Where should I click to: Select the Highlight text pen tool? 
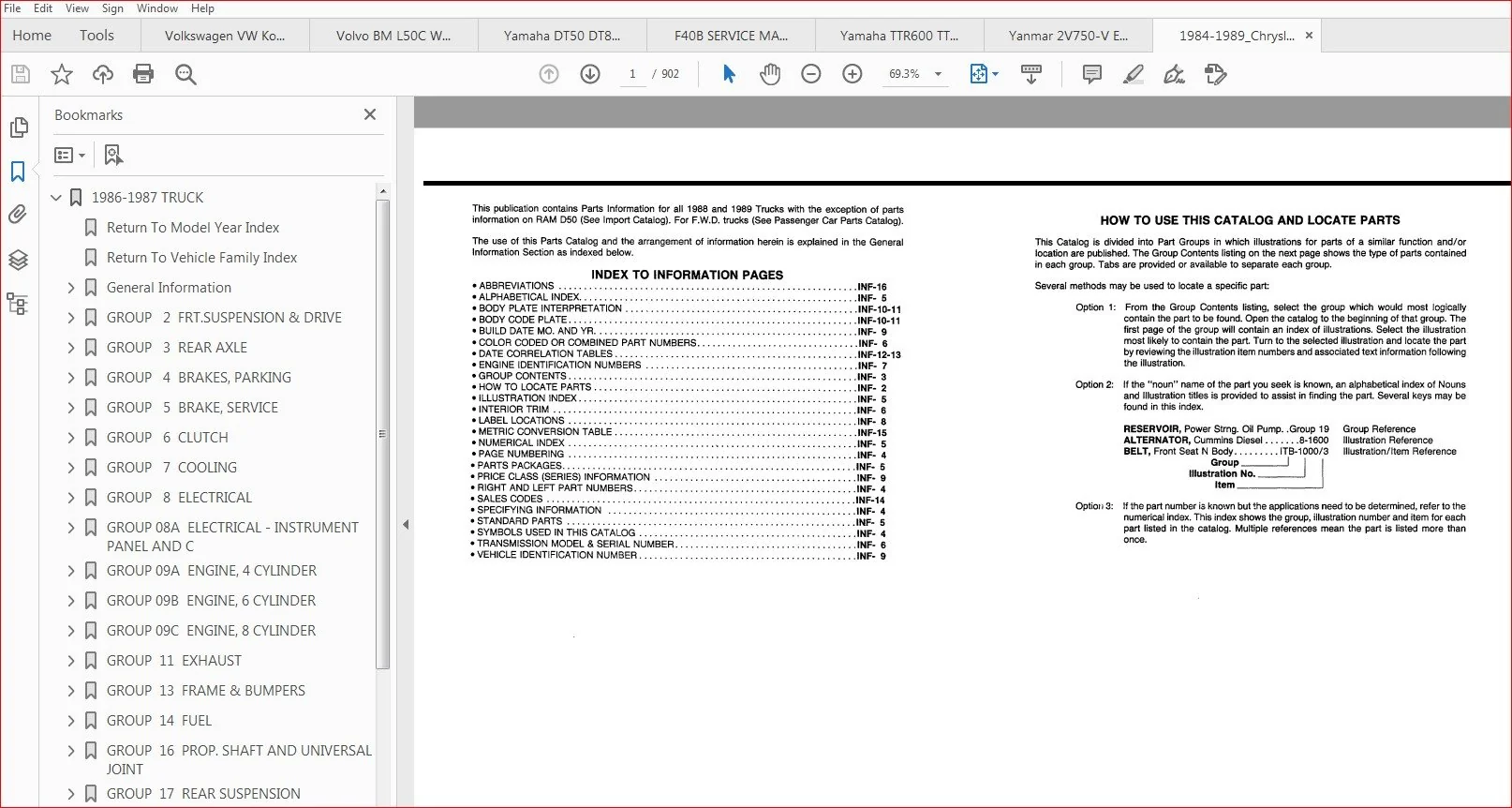[1134, 74]
